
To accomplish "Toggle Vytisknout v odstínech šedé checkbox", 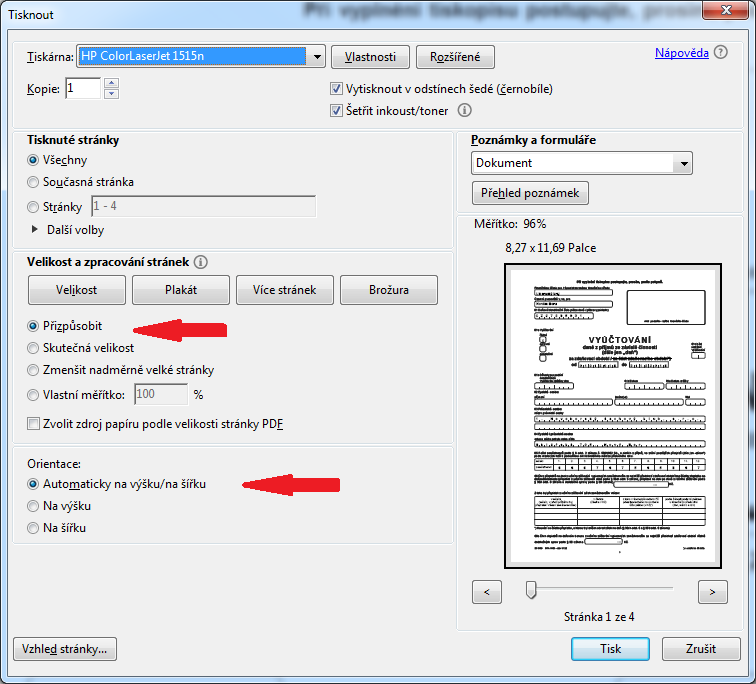I will point(337,89).
